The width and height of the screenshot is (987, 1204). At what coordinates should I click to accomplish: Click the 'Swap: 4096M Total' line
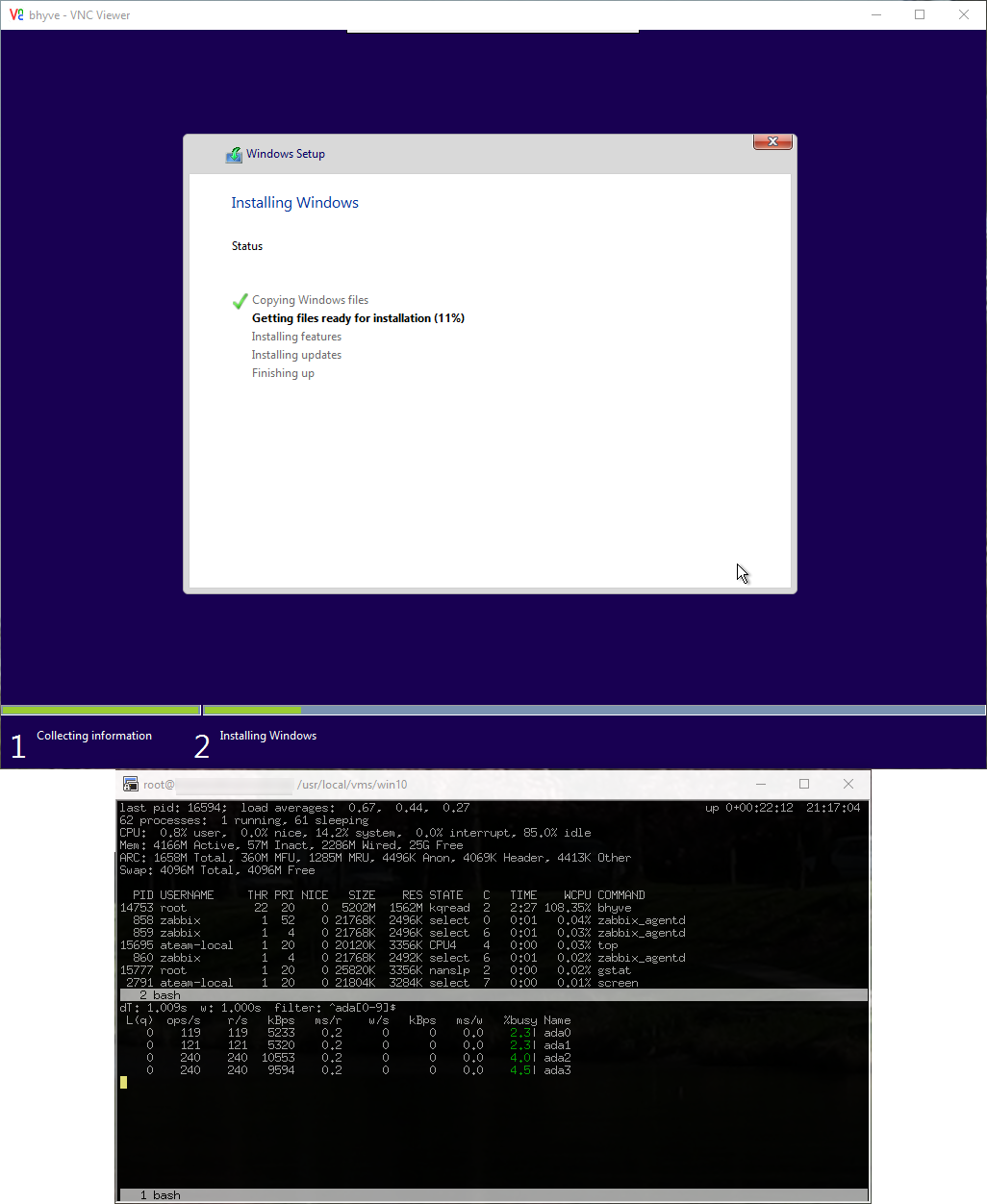(217, 870)
